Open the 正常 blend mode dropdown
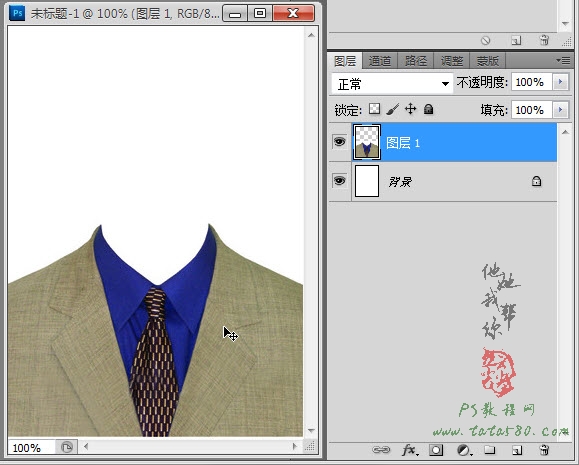The width and height of the screenshot is (579, 465). tap(392, 84)
